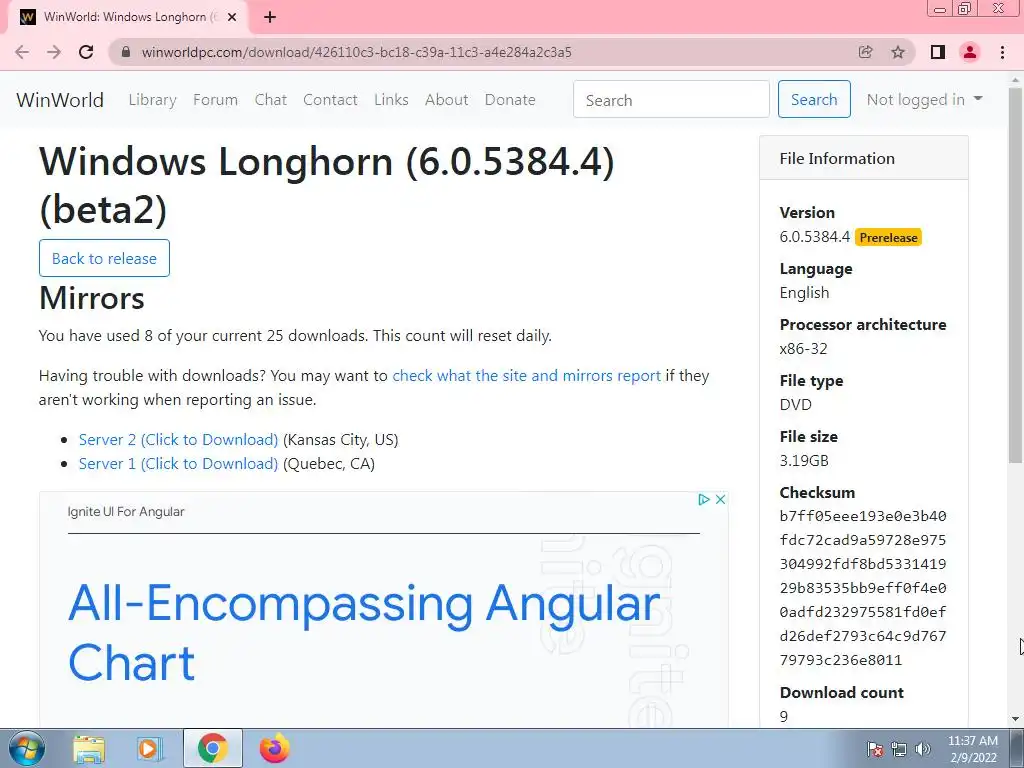Open Firefox from the taskbar
Image resolution: width=1024 pixels, height=768 pixels.
pos(274,748)
